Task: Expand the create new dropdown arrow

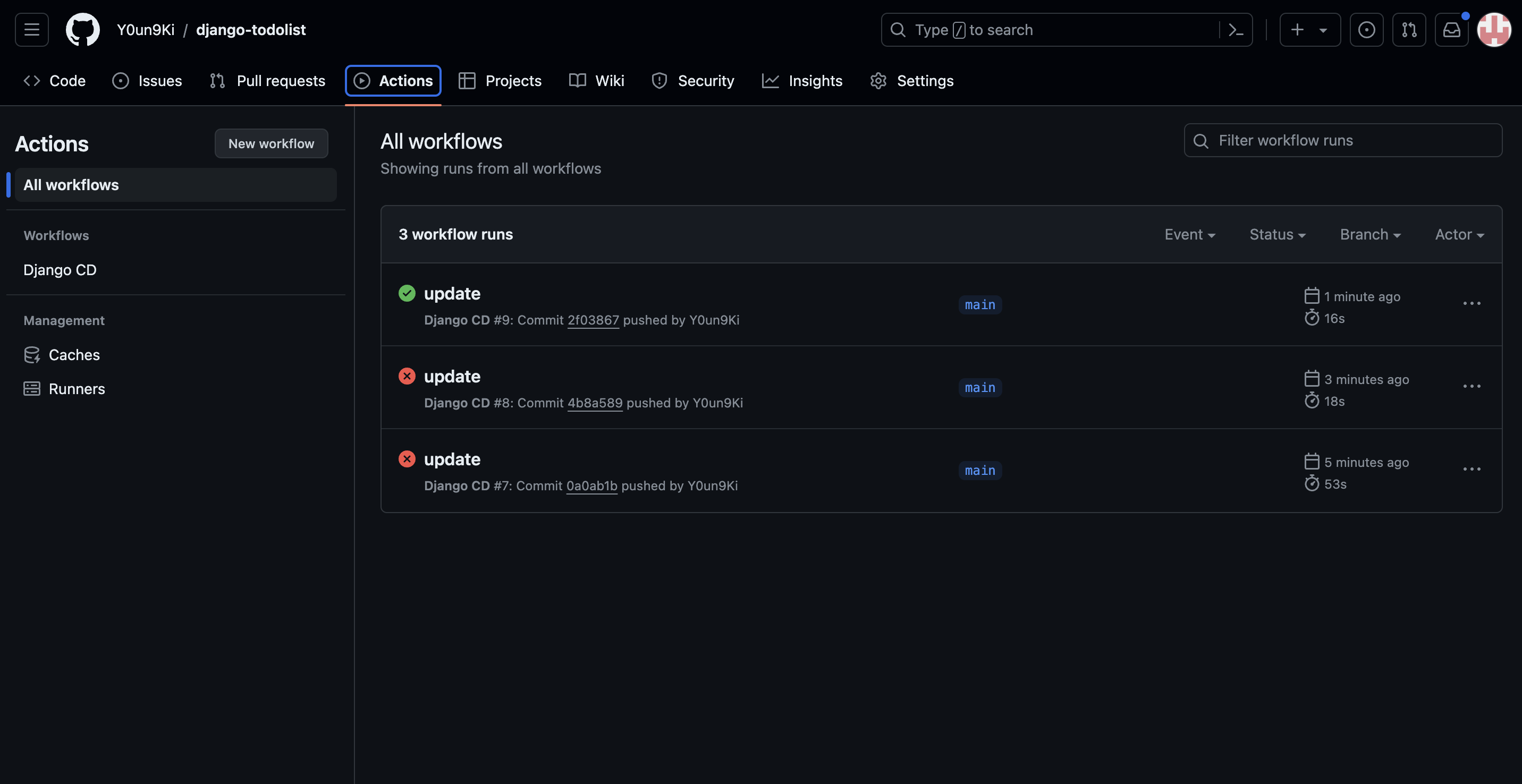Action: point(1323,30)
